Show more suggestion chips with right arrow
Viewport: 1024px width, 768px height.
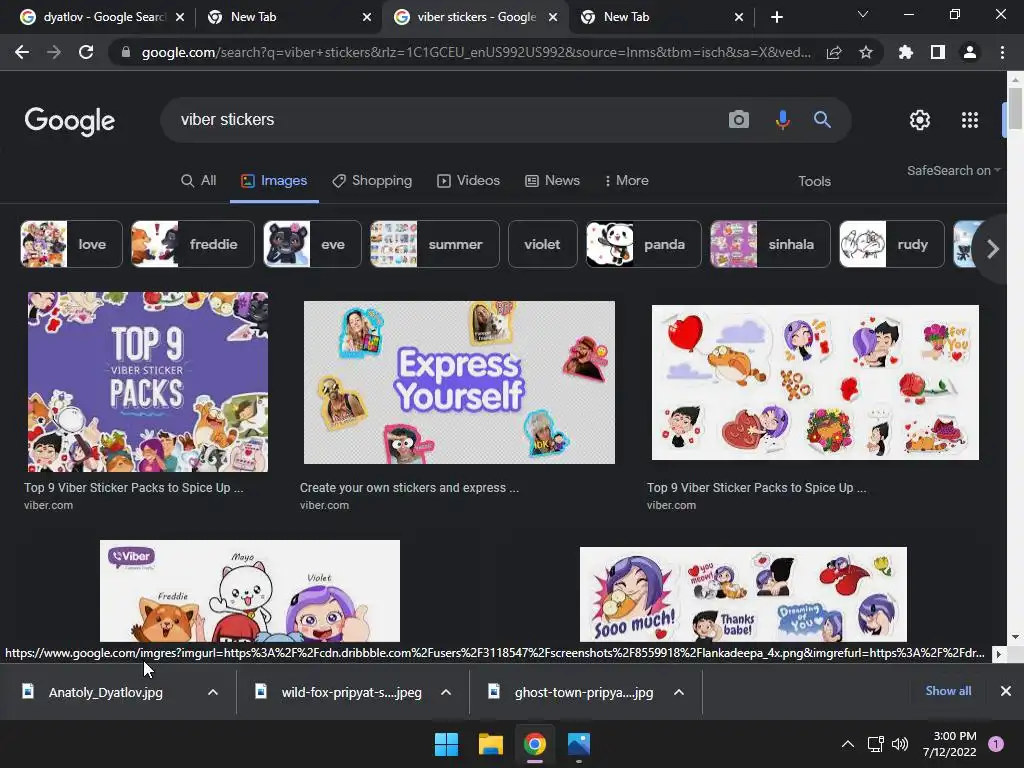pos(993,249)
